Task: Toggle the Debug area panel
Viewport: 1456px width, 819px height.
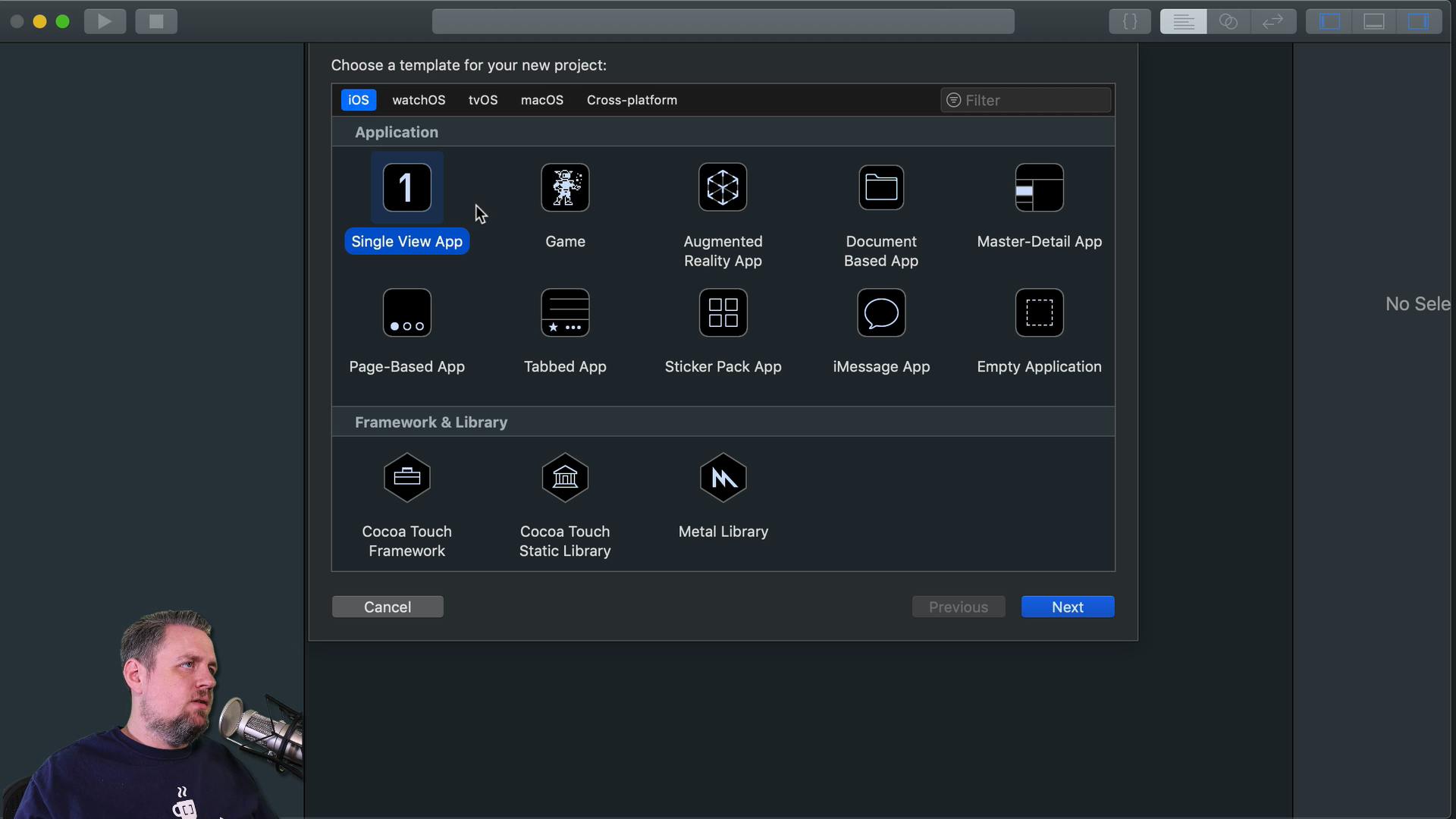Action: (1374, 21)
